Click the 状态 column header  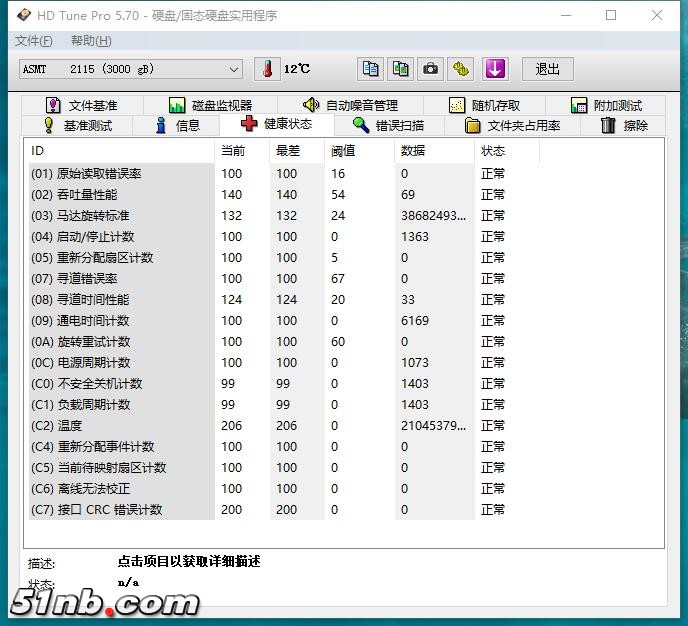(x=493, y=151)
